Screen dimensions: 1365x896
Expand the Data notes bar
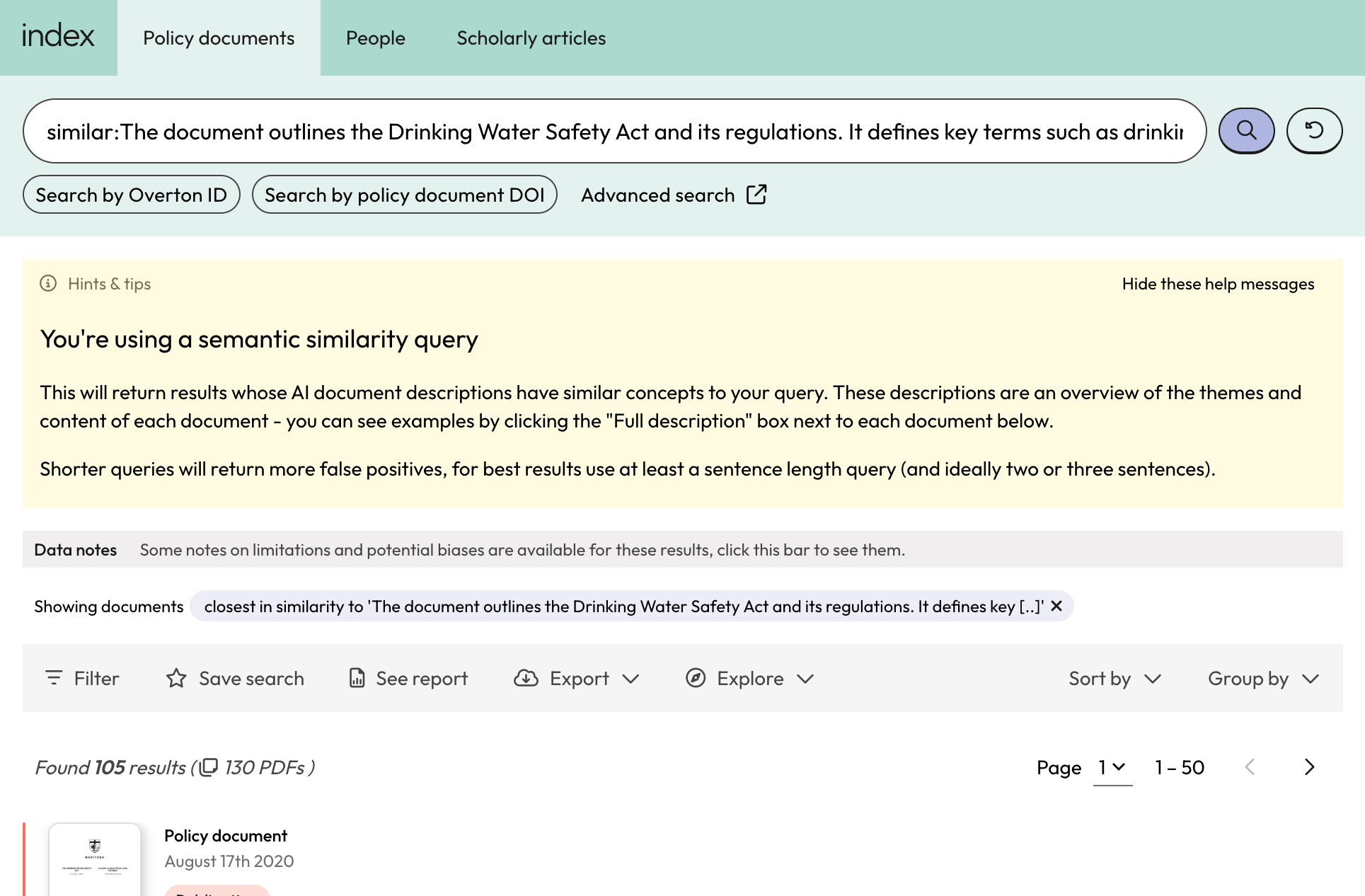coord(682,549)
